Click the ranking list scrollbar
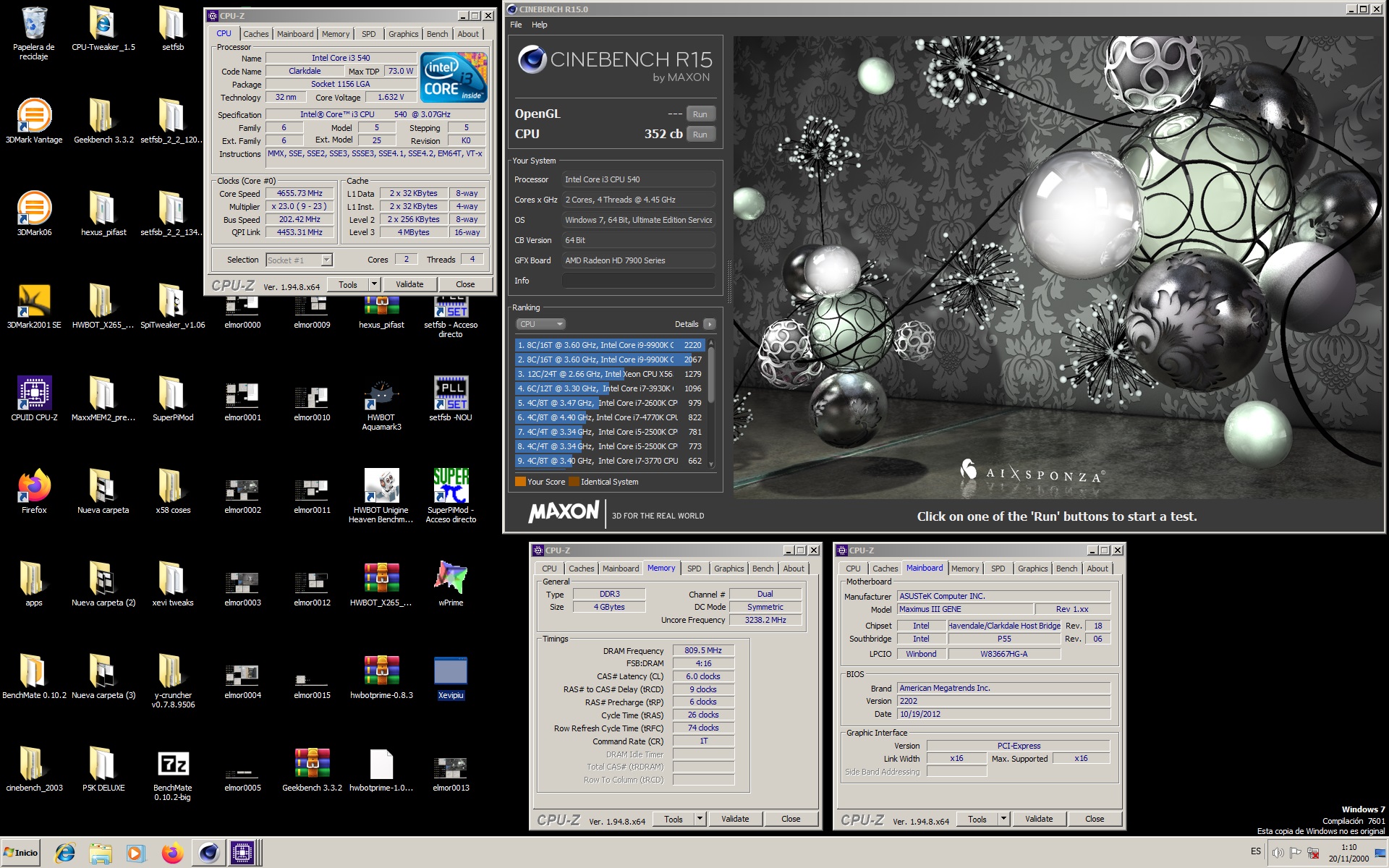Image resolution: width=1389 pixels, height=868 pixels. (x=710, y=404)
